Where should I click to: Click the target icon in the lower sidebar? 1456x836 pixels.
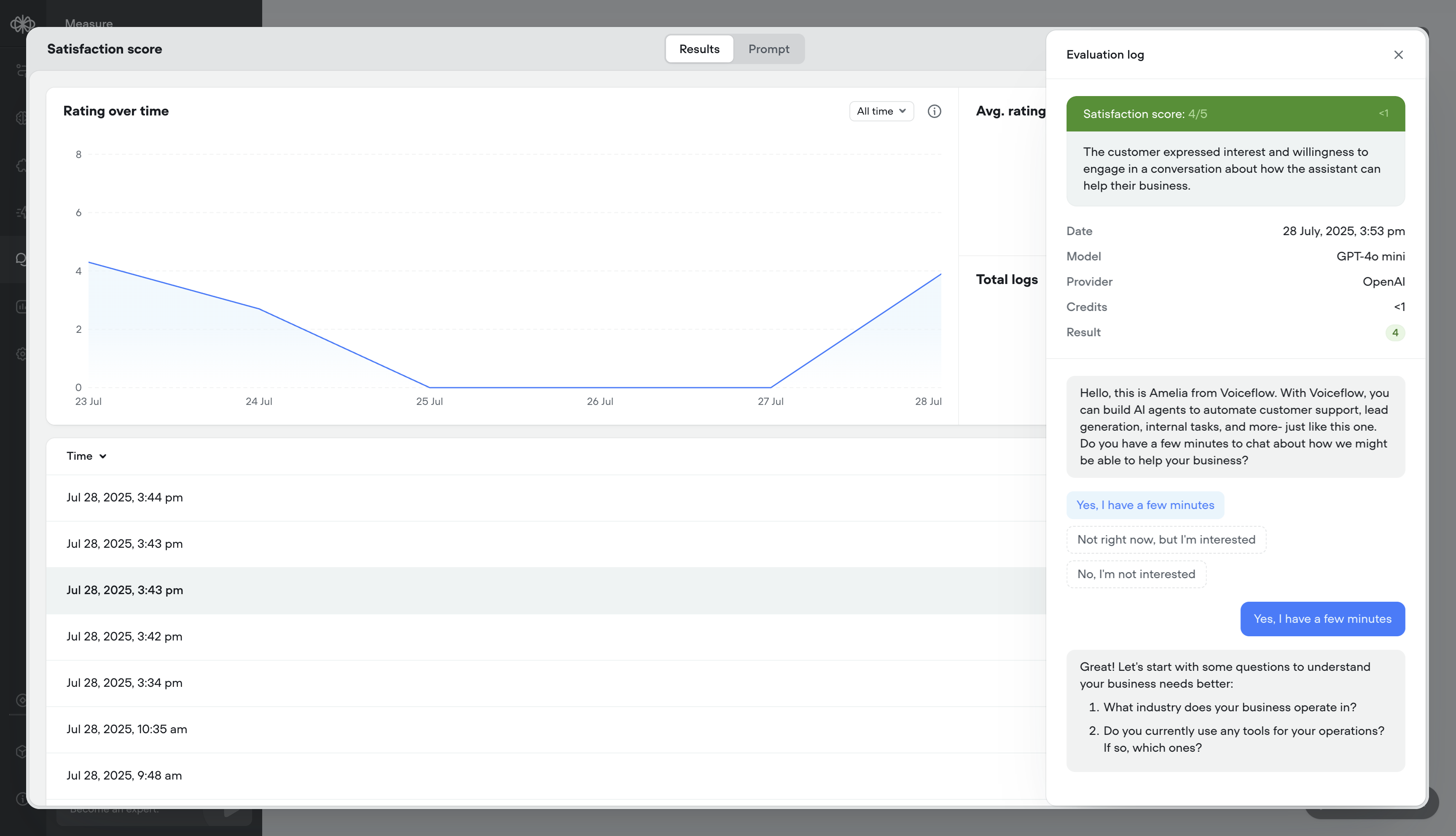coord(21,700)
